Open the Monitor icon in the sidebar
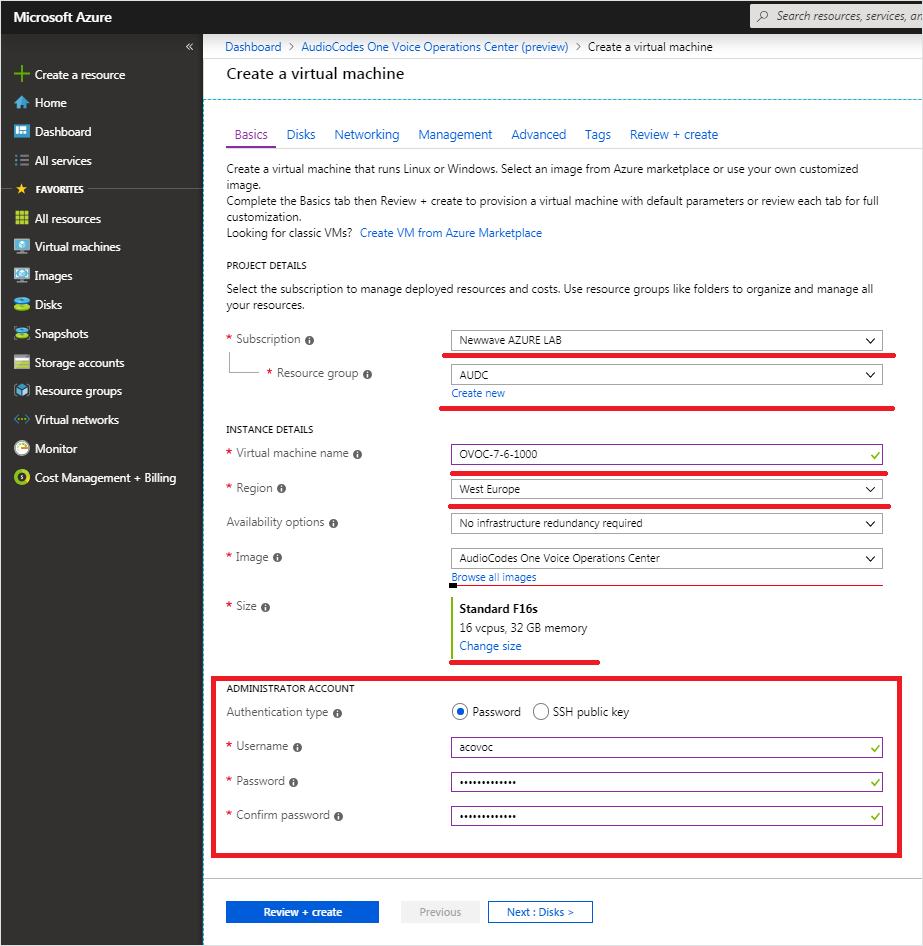Screen dimensions: 923x946 click(x=21, y=449)
